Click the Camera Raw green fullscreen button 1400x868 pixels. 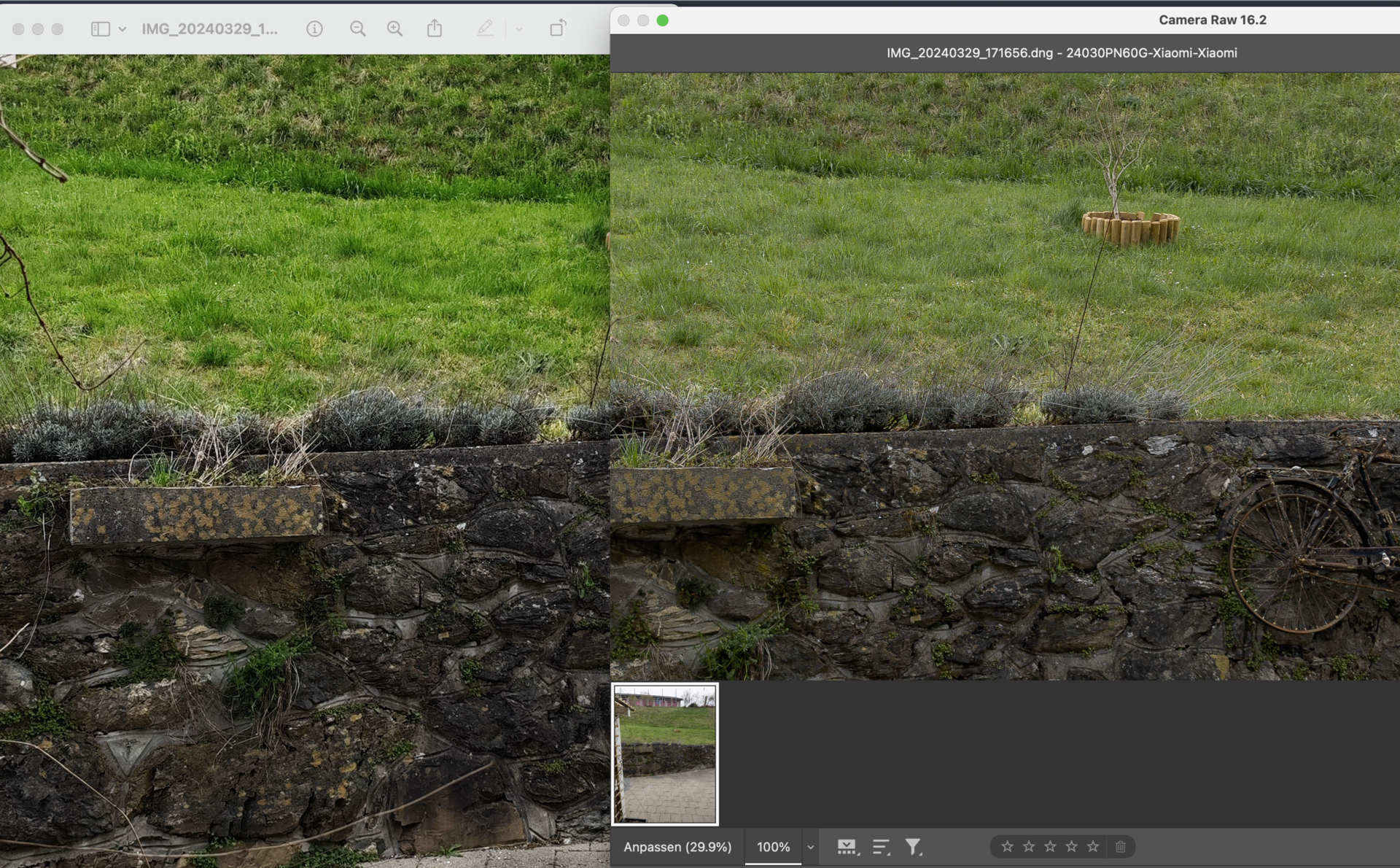click(662, 20)
